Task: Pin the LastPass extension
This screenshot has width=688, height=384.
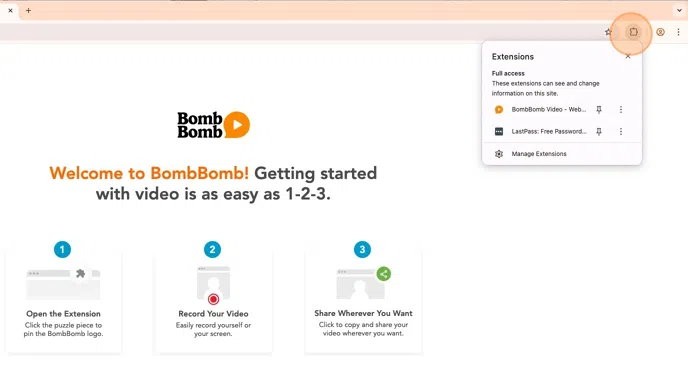Action: coord(599,131)
